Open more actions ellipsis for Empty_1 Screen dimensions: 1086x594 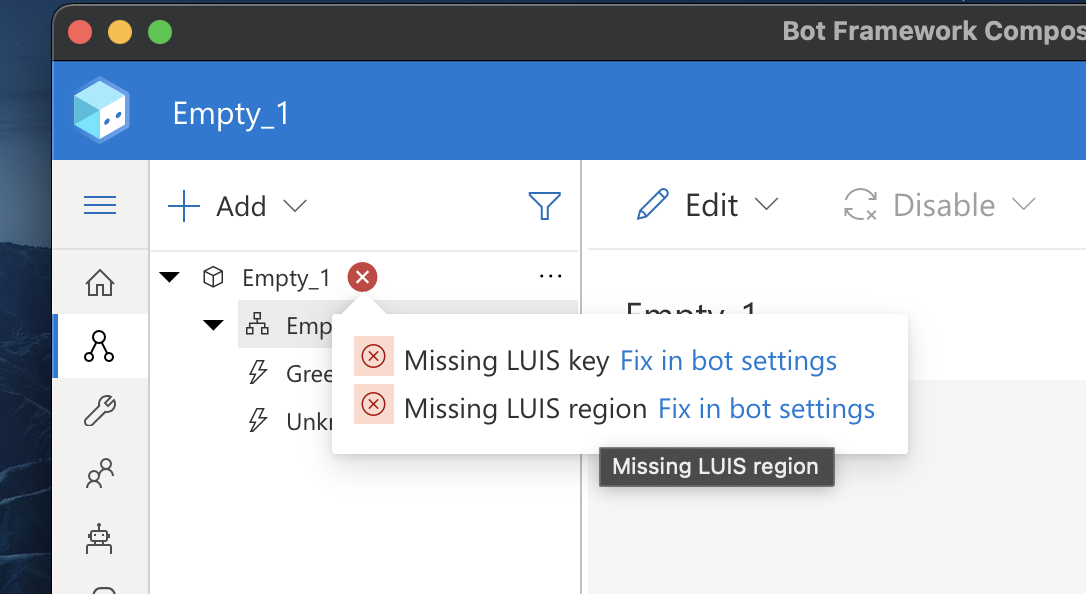click(551, 277)
